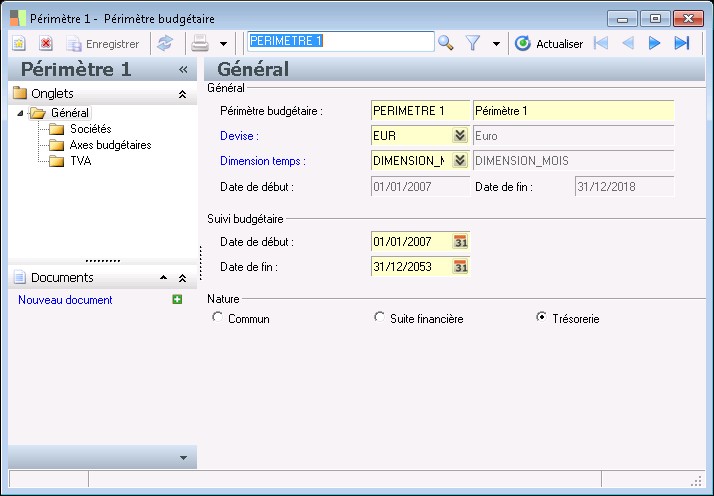This screenshot has height=496, width=714.
Task: Open the Devise dropdown arrow
Action: click(x=460, y=135)
